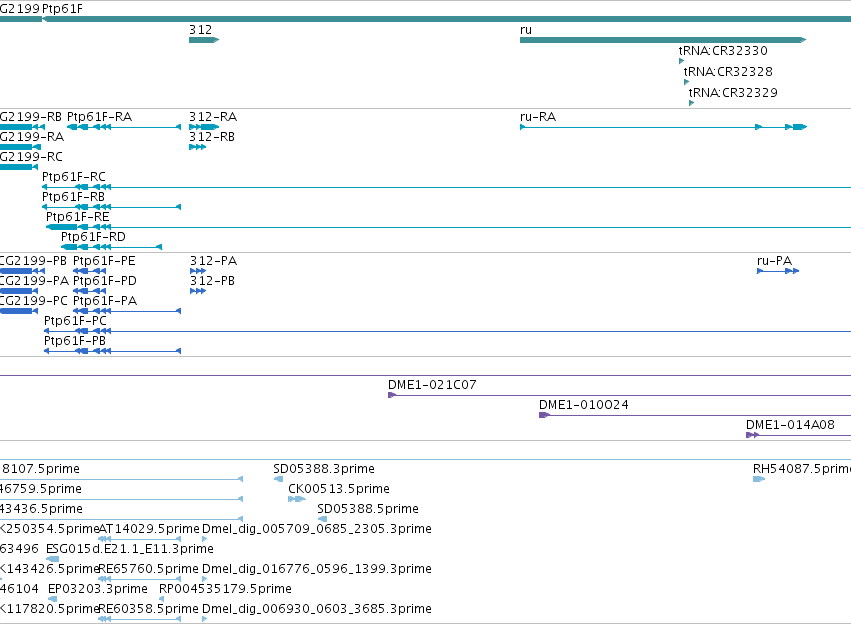
Task: Click the CK00513.5prime EST glyph
Action: pyautogui.click(x=297, y=499)
